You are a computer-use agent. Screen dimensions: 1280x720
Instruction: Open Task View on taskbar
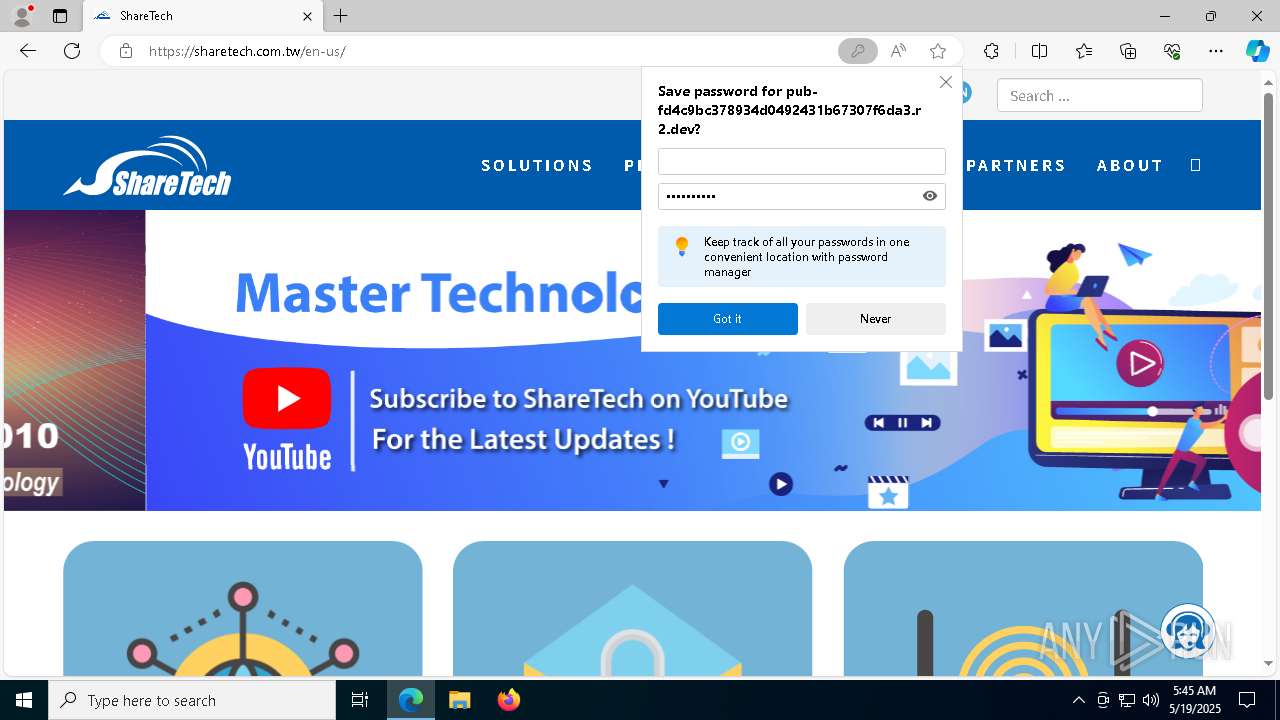[360, 700]
